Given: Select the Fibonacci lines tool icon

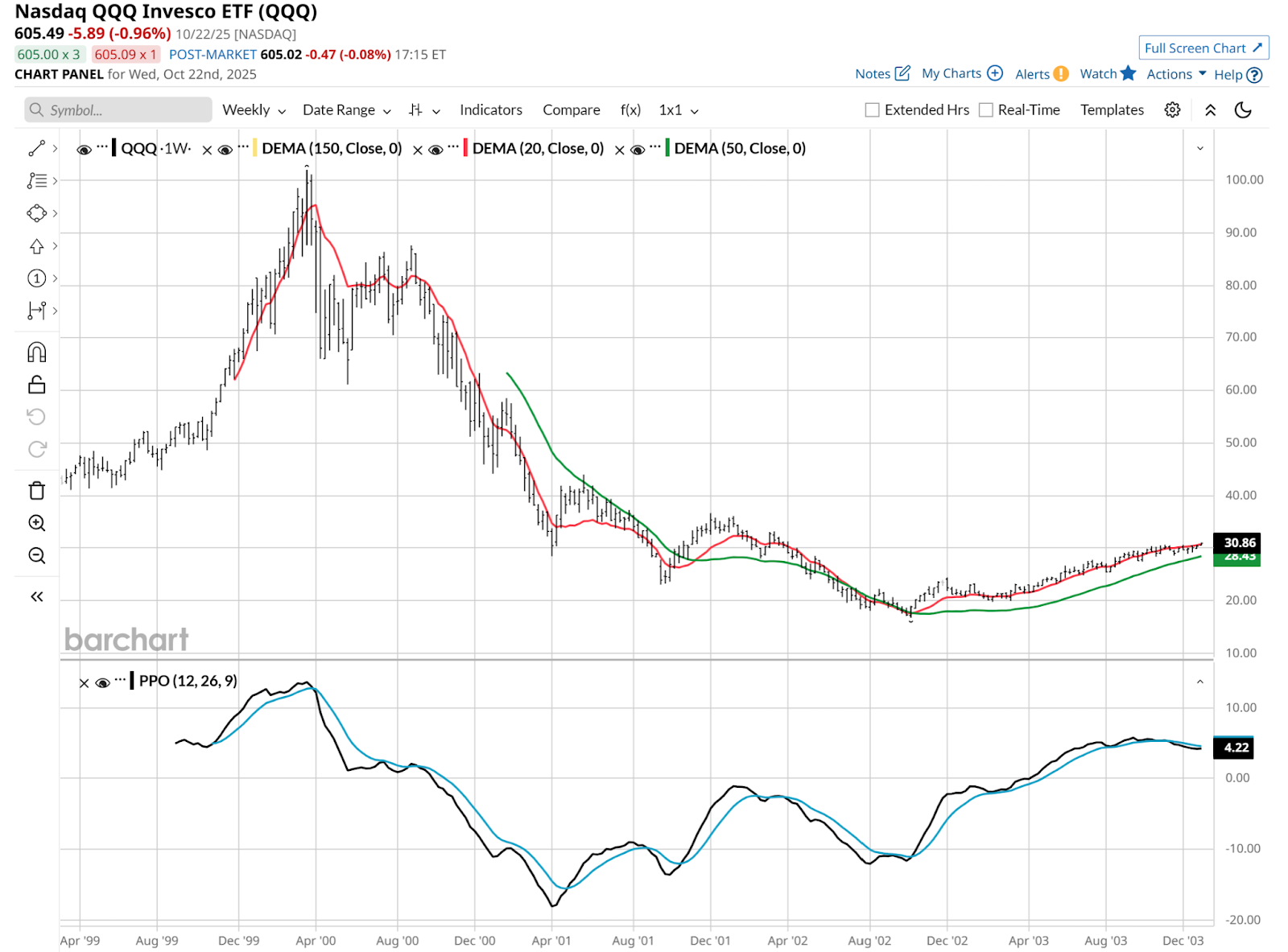Looking at the screenshot, I should [x=37, y=181].
